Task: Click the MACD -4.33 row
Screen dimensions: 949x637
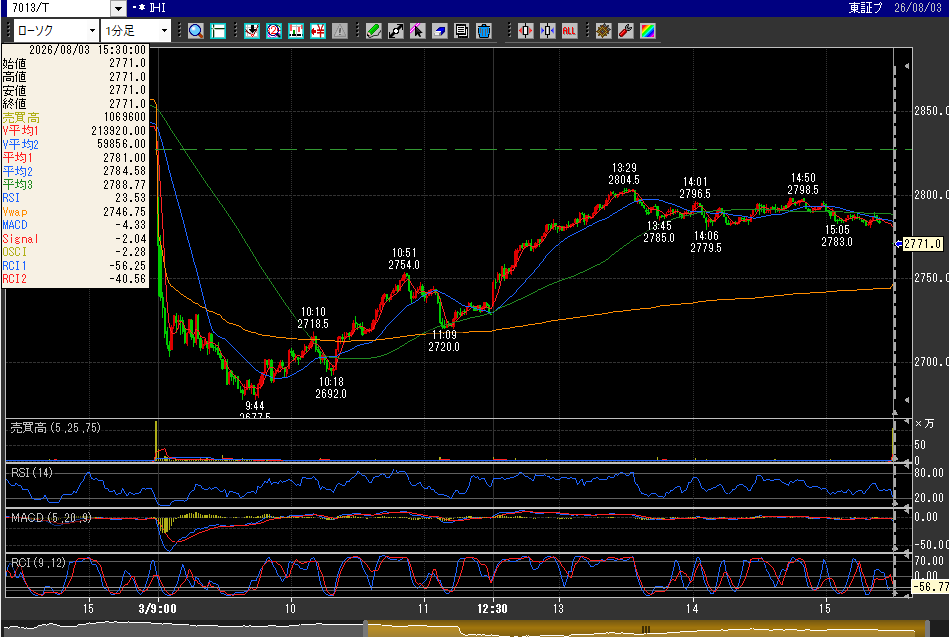Action: (74, 225)
